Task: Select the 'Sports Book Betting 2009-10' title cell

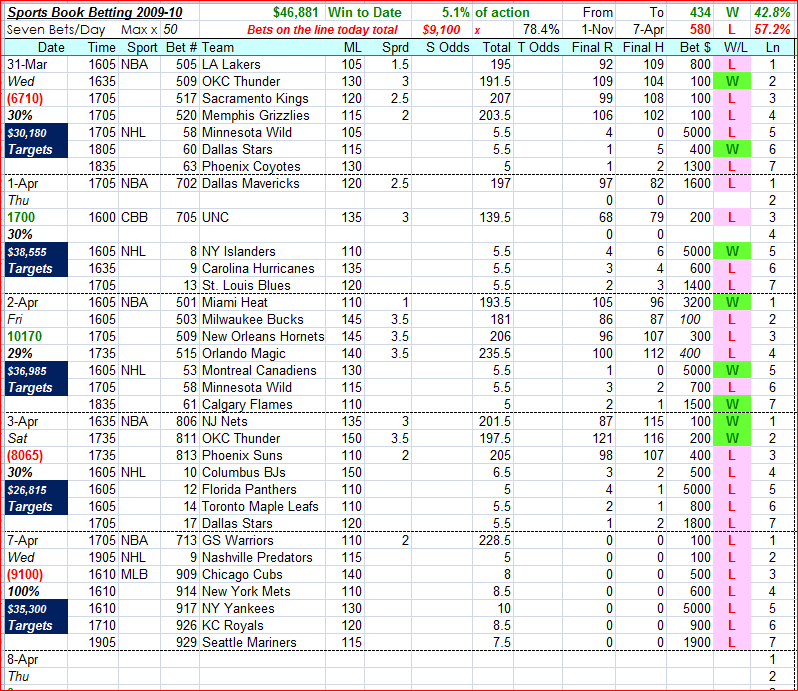Action: (x=95, y=12)
